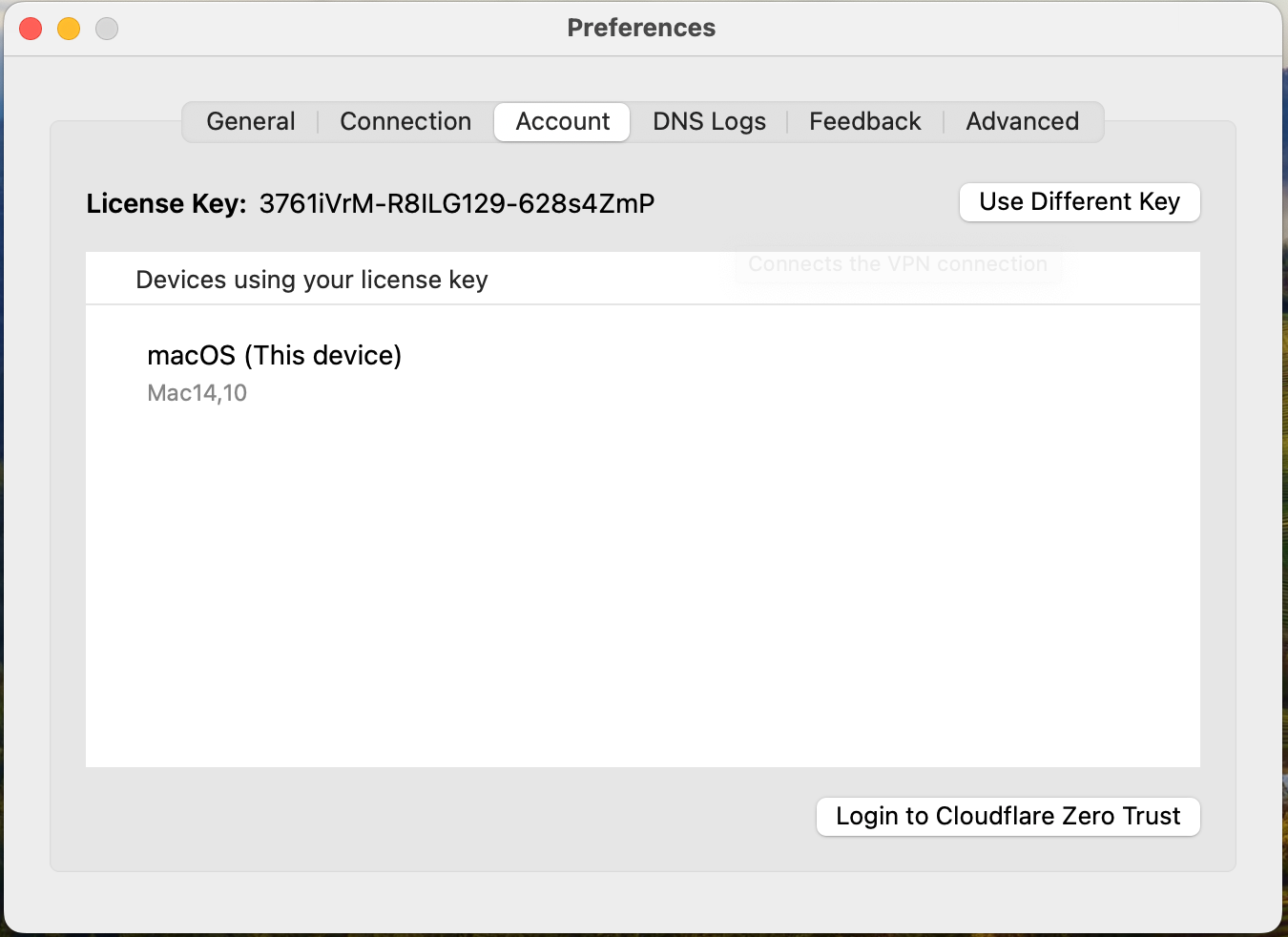The image size is (1288, 937).
Task: Select the Account tab
Action: 561,121
